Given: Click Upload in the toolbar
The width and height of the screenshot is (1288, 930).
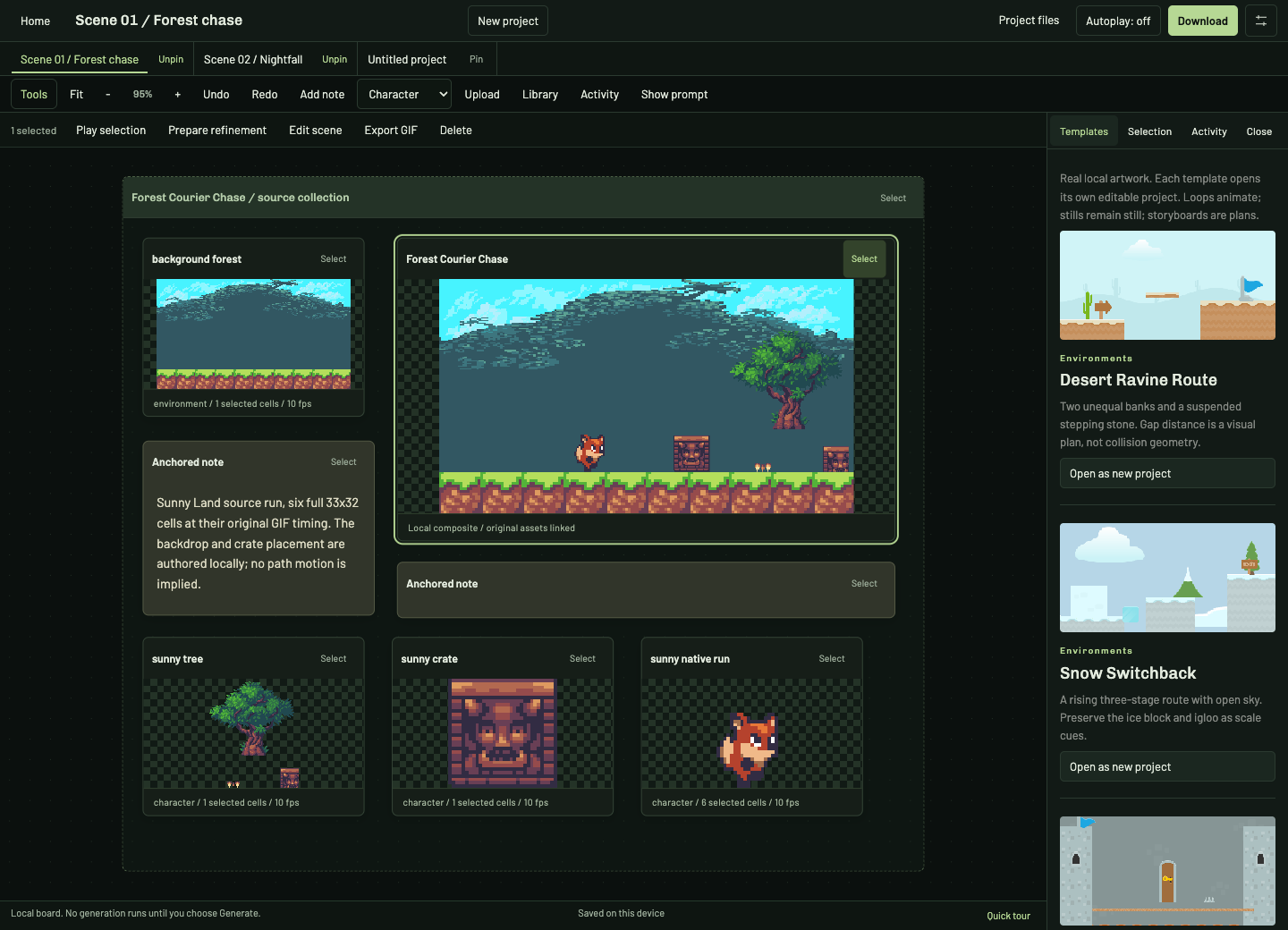Looking at the screenshot, I should coord(482,94).
